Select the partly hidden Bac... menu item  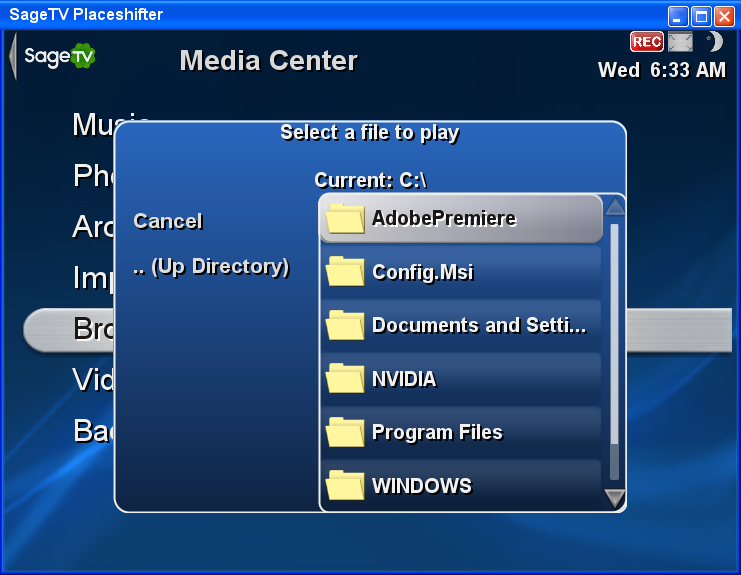tap(93, 430)
